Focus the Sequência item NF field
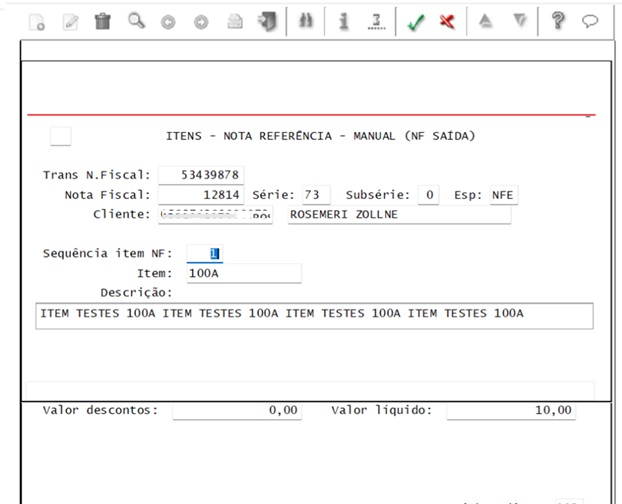Screen dimensions: 622x504 point(205,253)
